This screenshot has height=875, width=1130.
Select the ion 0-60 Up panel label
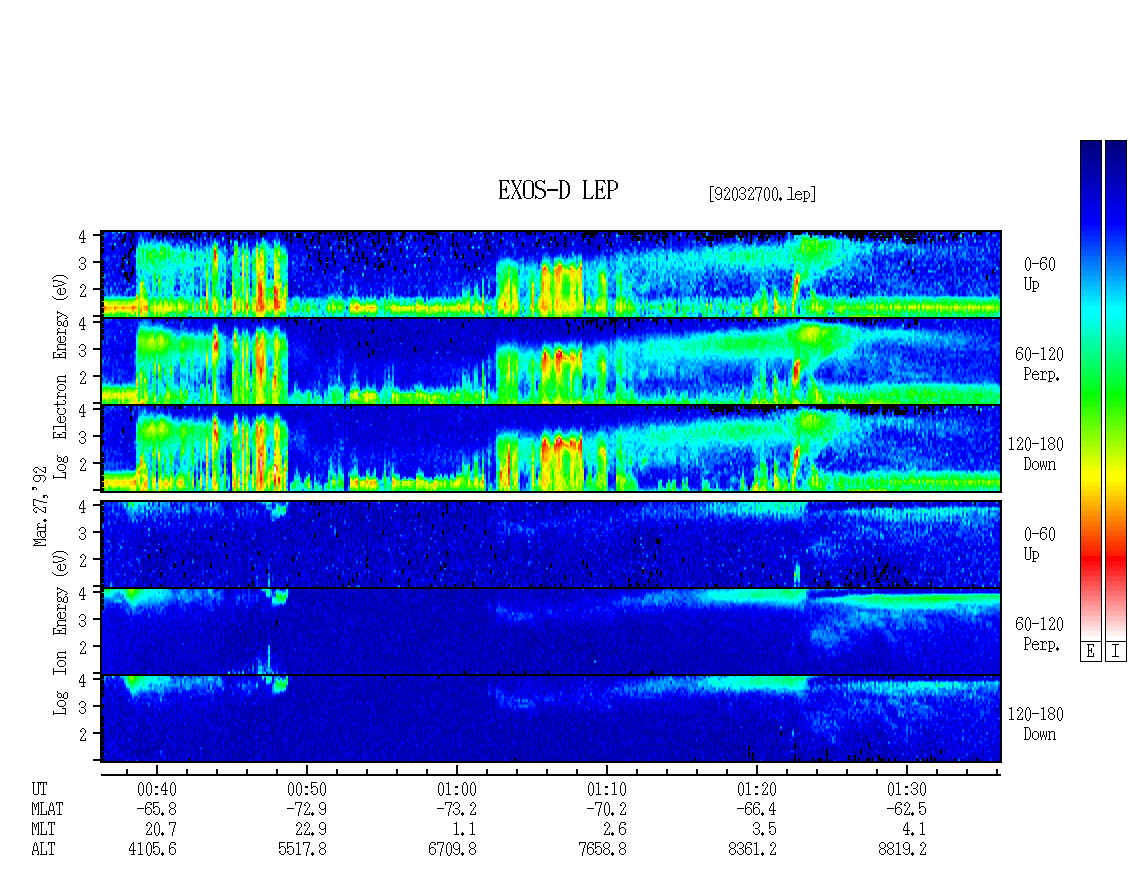coord(1039,544)
